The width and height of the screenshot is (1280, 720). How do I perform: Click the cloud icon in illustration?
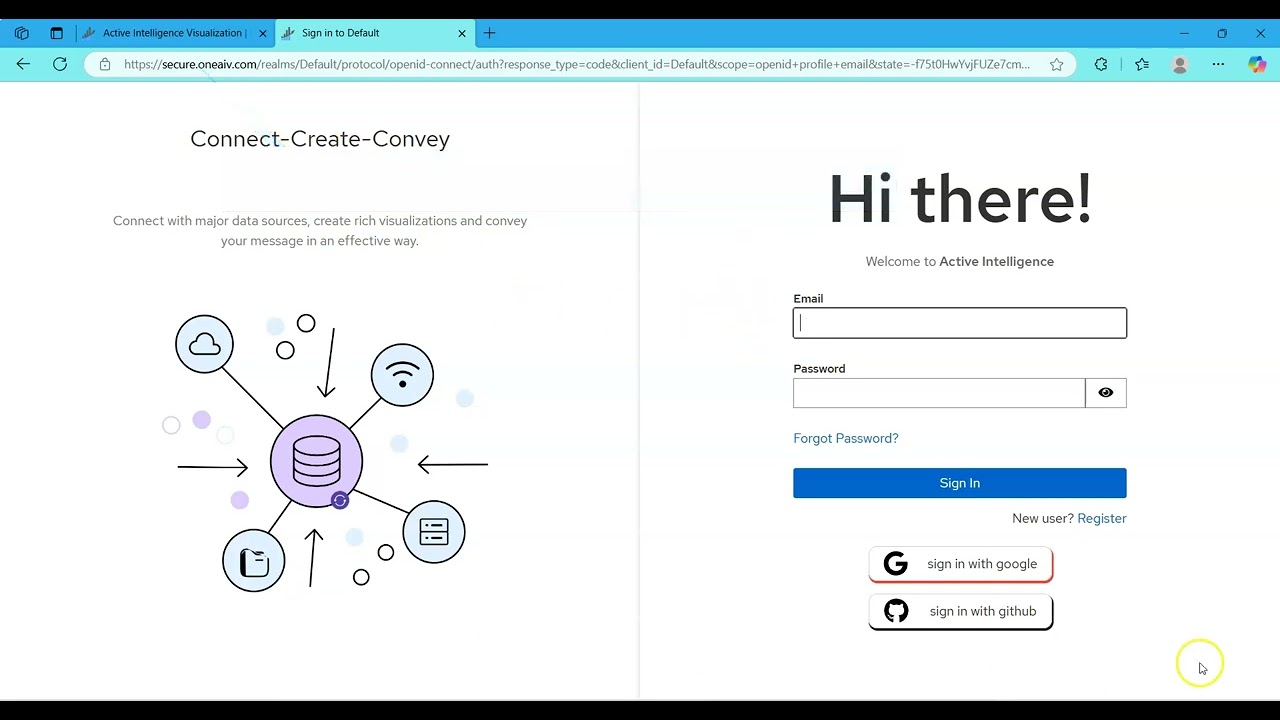coord(204,344)
